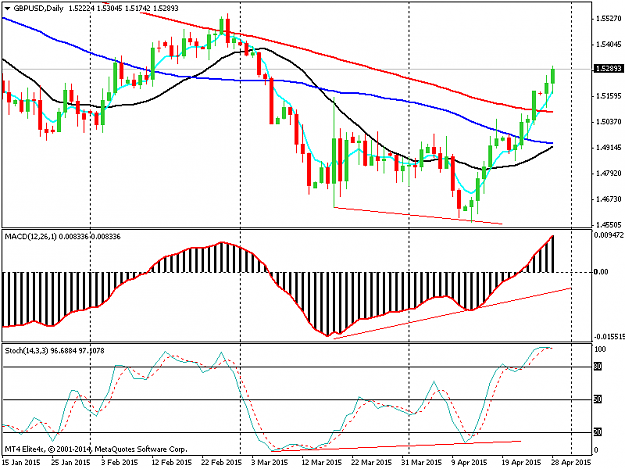Select the date label 25 Jan 2015
Image resolution: width=625 pixels, height=469 pixels.
coord(71,463)
